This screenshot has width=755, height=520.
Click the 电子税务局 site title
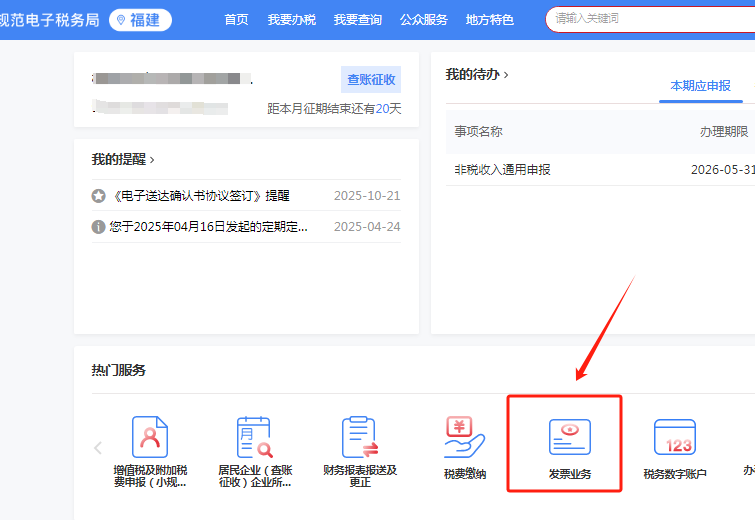point(50,20)
